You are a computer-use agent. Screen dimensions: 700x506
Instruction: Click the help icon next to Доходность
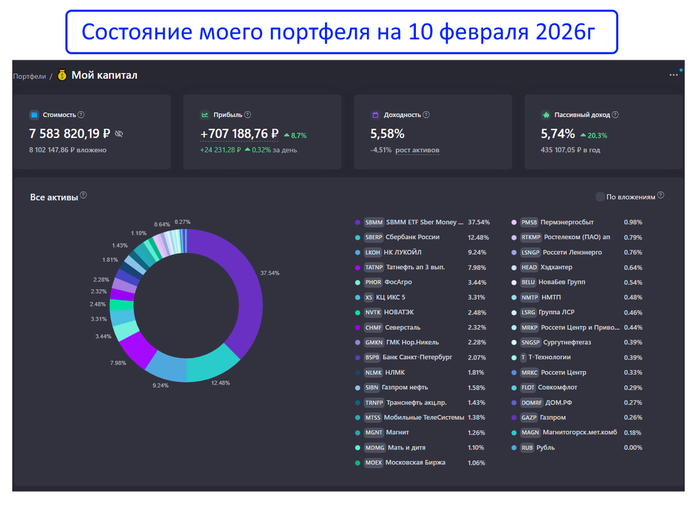coord(424,115)
